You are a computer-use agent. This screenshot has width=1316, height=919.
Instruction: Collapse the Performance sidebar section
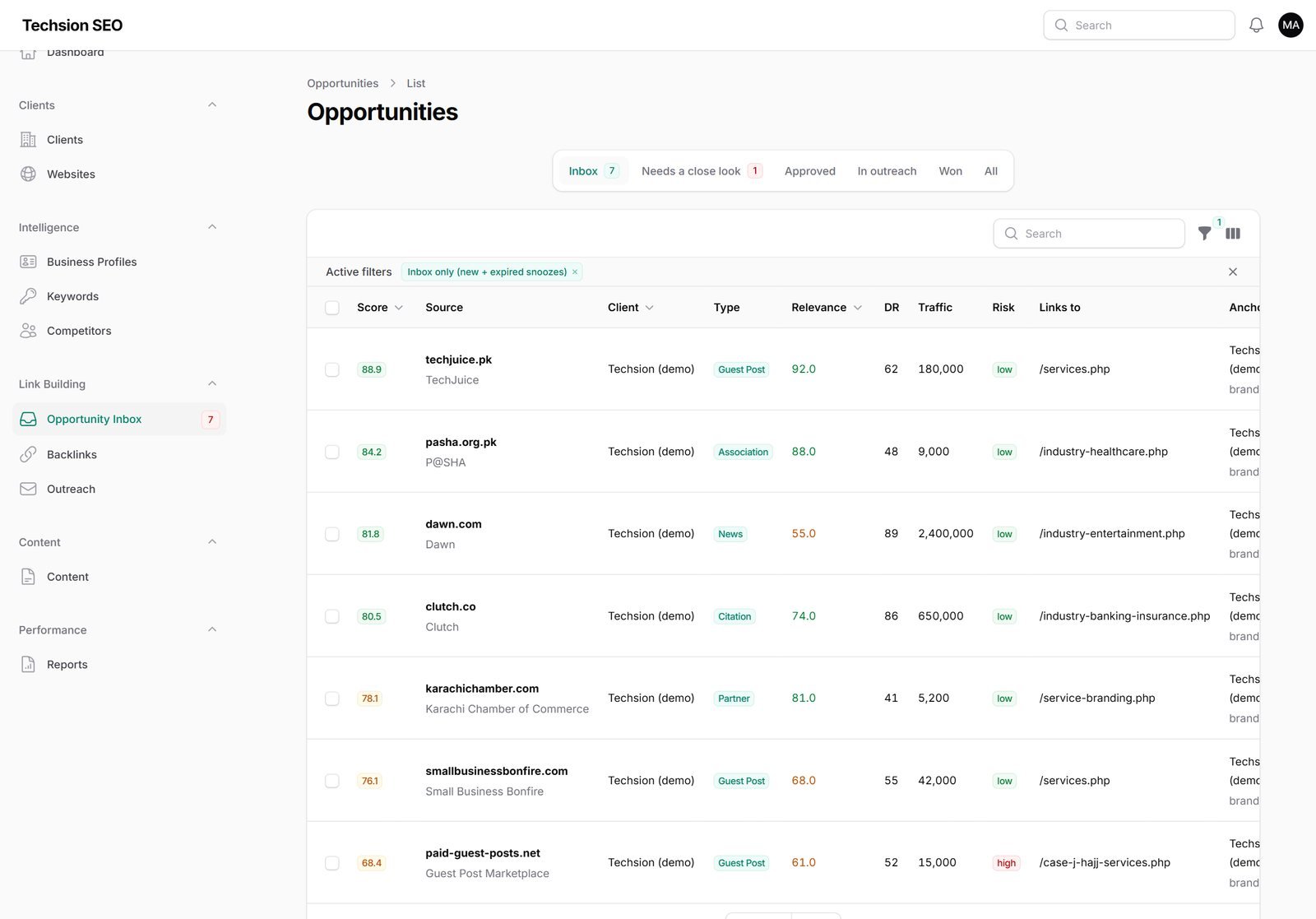[212, 629]
